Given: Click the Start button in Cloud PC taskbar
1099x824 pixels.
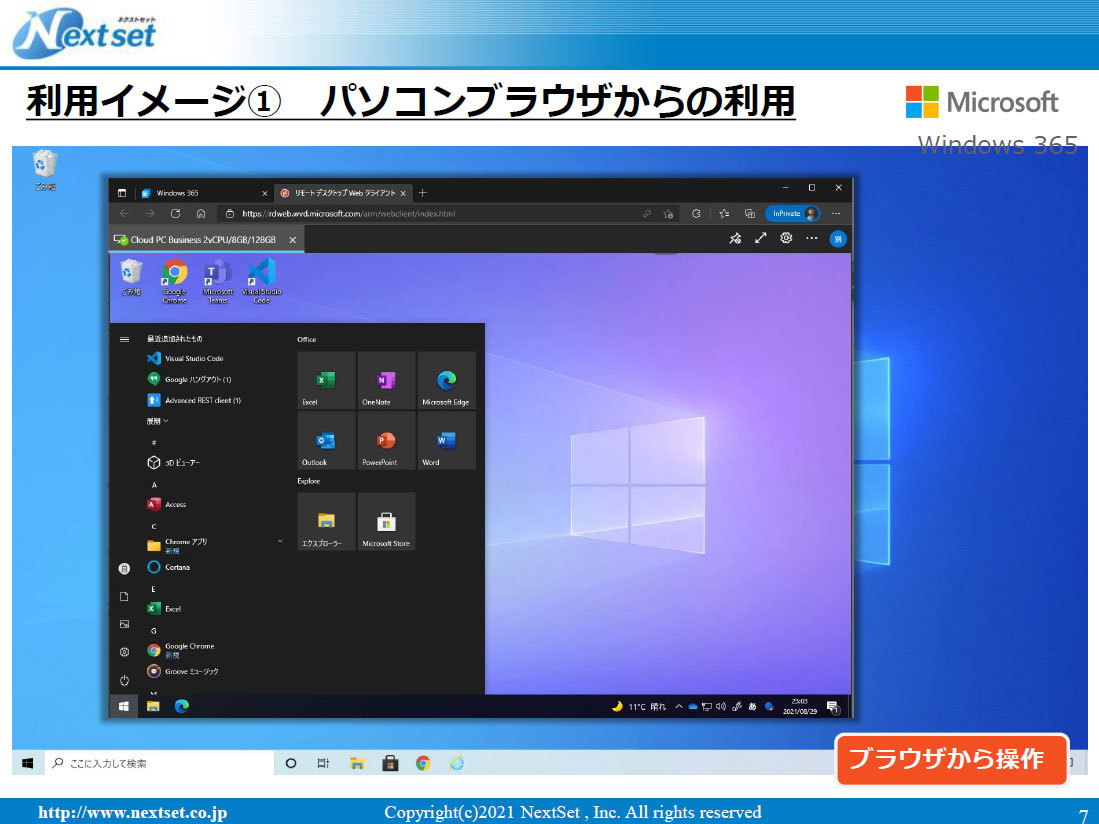Looking at the screenshot, I should (124, 706).
